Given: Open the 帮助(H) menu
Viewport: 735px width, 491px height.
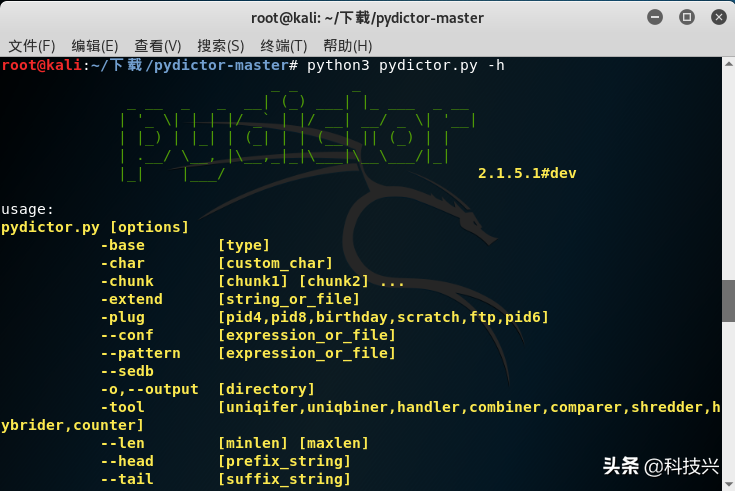Looking at the screenshot, I should coord(347,46).
